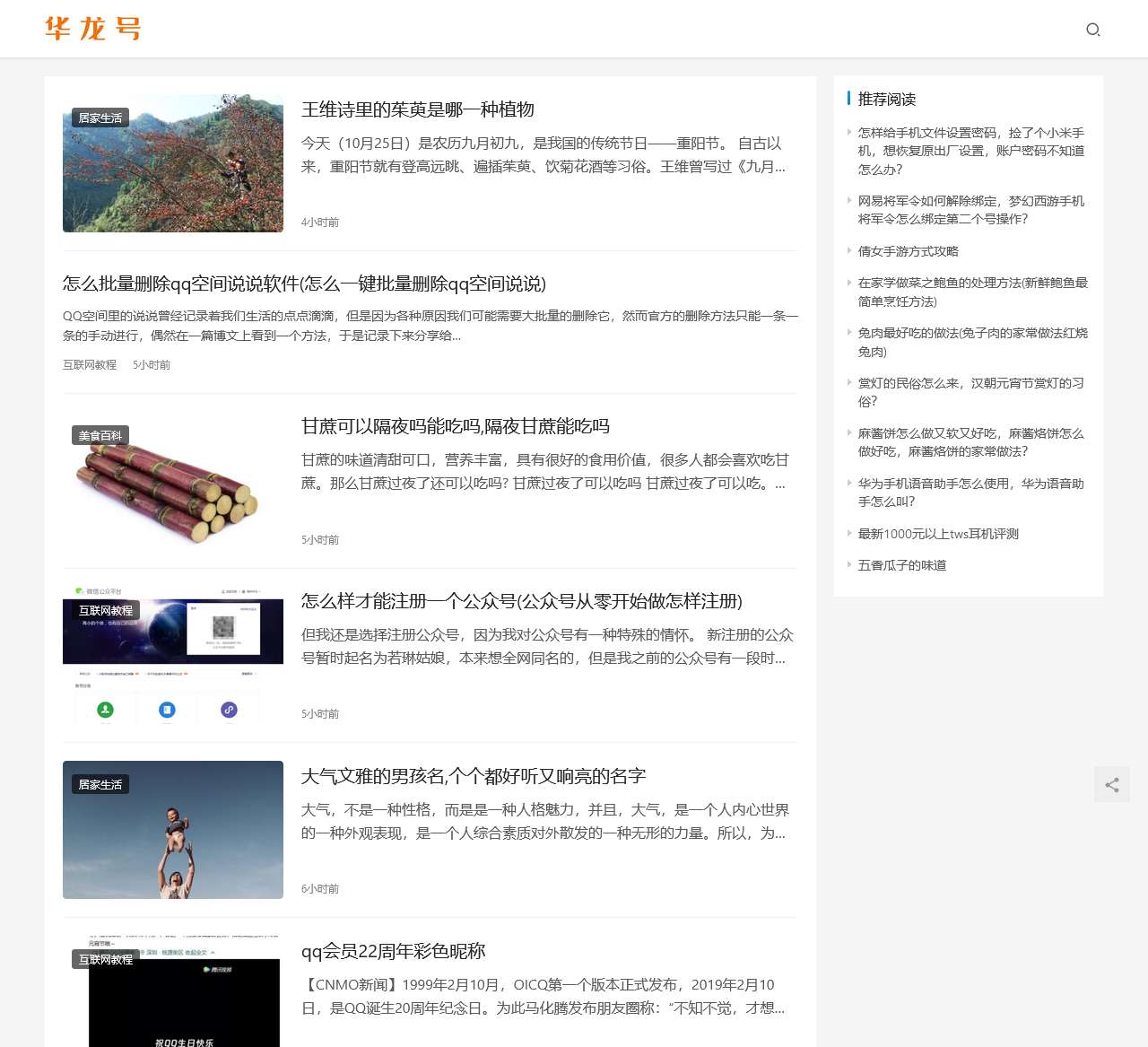Open the share floating button
The image size is (1148, 1047).
[x=1112, y=785]
